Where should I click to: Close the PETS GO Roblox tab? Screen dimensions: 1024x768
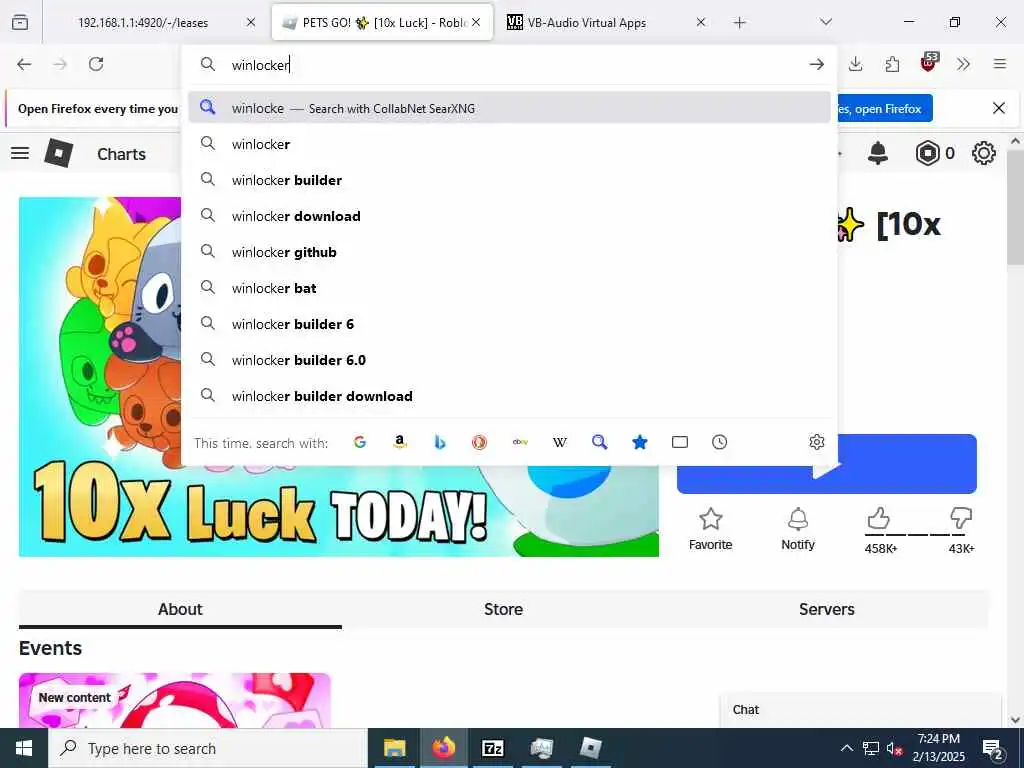pyautogui.click(x=476, y=22)
